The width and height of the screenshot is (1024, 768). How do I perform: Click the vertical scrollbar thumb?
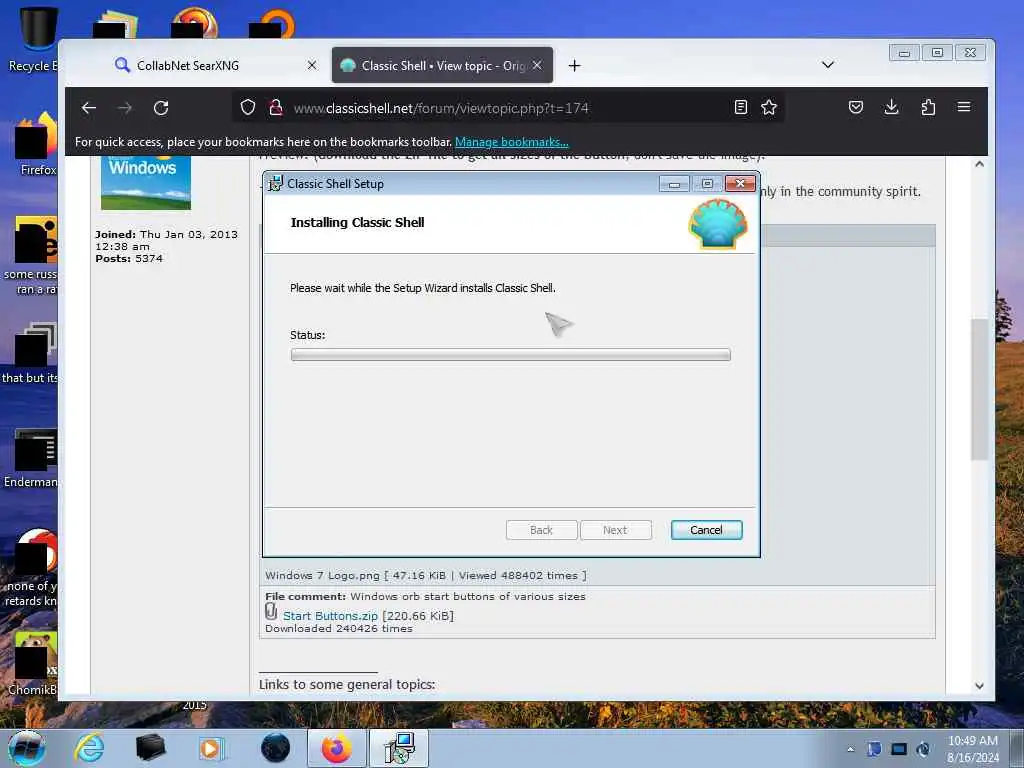pyautogui.click(x=980, y=389)
